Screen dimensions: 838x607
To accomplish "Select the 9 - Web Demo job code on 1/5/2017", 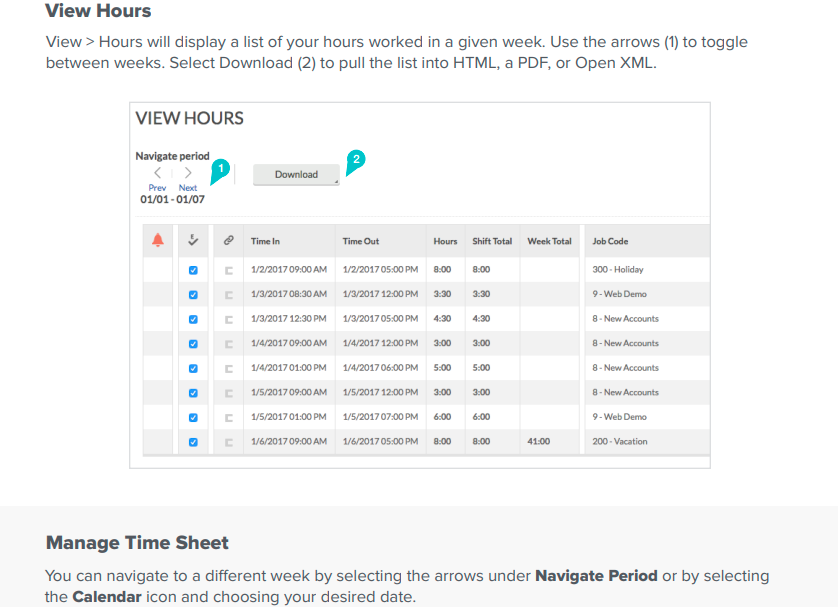I will pos(619,417).
